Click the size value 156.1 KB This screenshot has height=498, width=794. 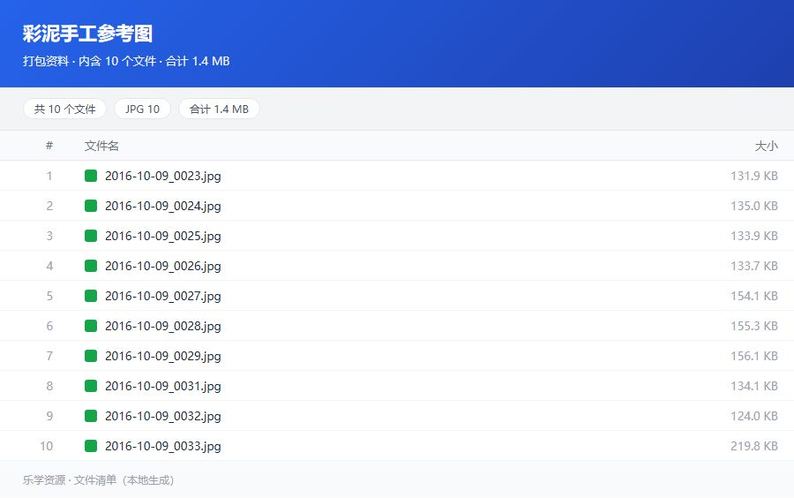pos(754,356)
